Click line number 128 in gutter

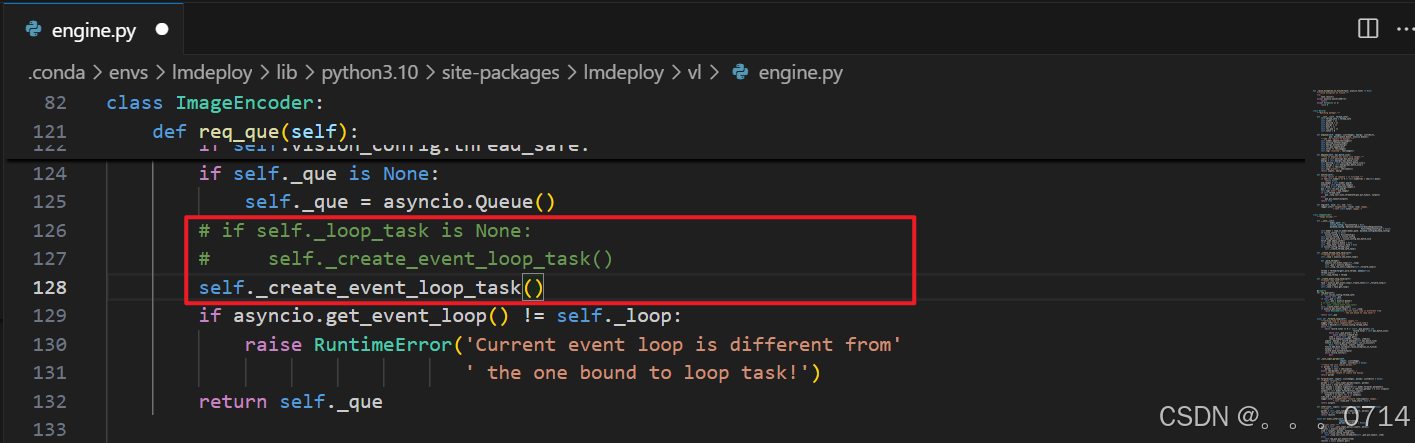coord(50,288)
